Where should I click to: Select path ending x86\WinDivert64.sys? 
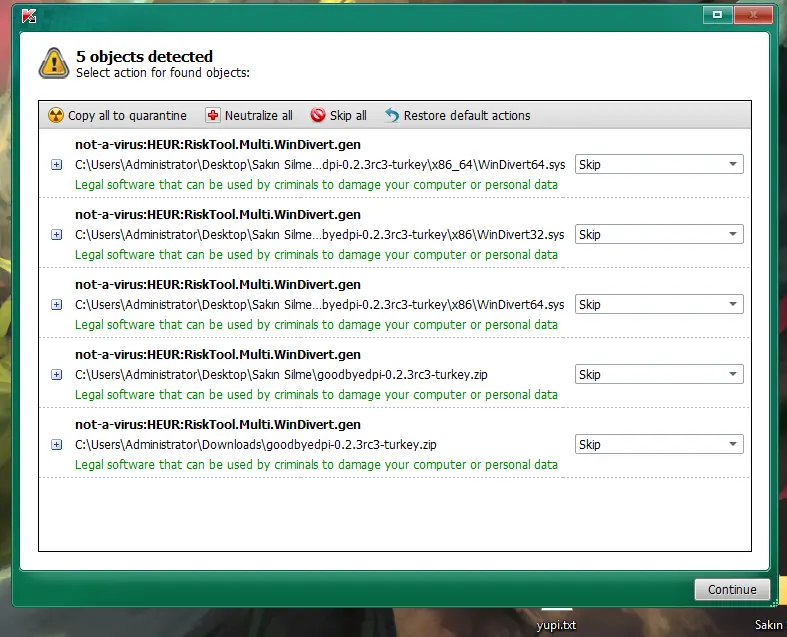320,305
